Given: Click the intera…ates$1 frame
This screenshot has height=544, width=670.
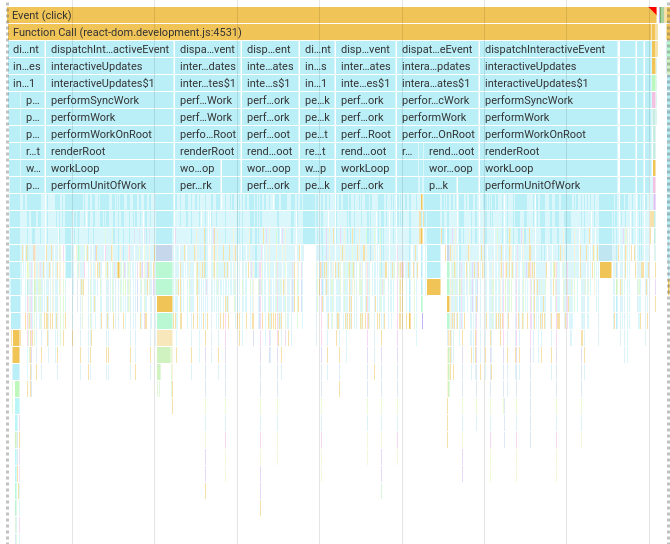Looking at the screenshot, I should pos(438,83).
